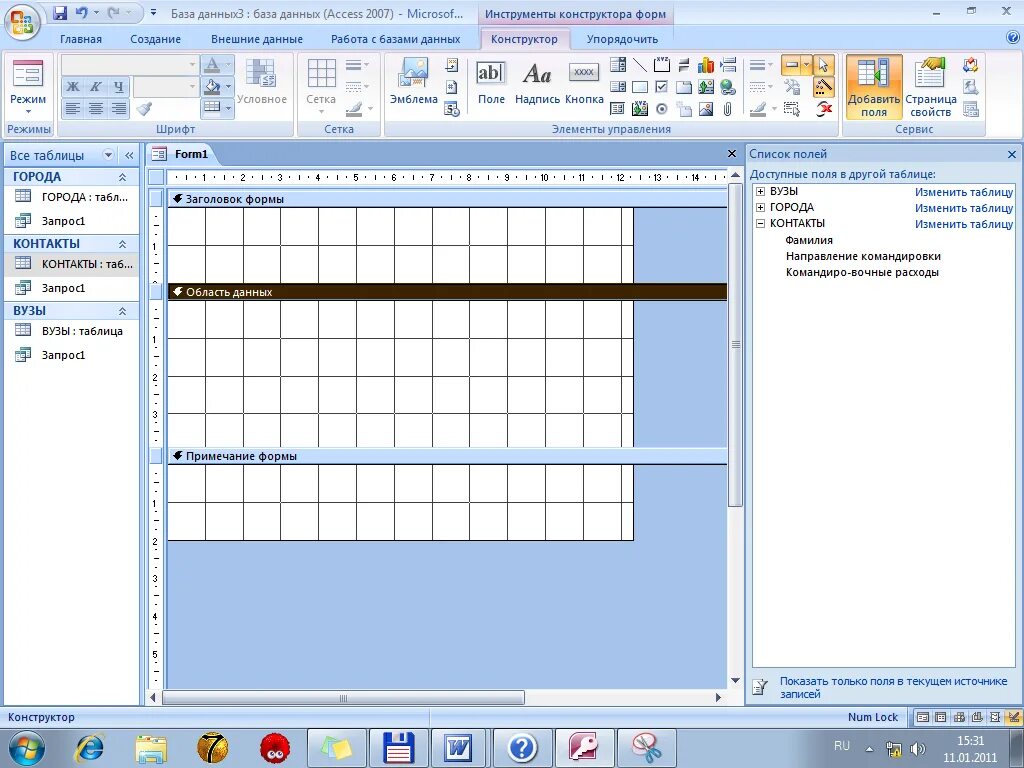Image resolution: width=1024 pixels, height=768 pixels.
Task: Click Показать только поля в текущем источнике link
Action: [x=893, y=687]
